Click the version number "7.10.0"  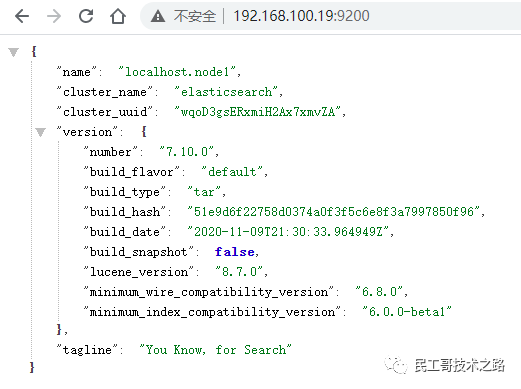[187, 152]
